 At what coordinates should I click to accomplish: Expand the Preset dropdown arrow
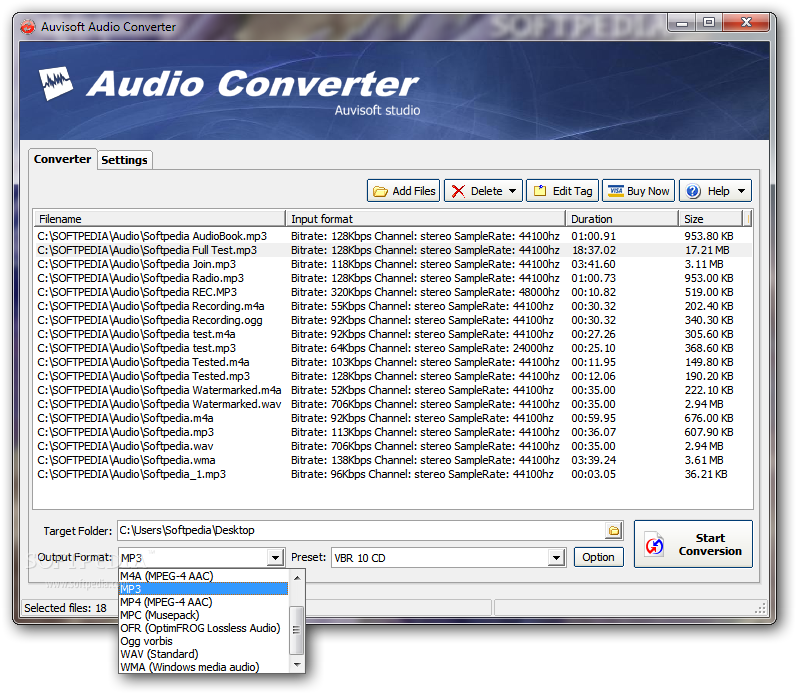pyautogui.click(x=557, y=558)
